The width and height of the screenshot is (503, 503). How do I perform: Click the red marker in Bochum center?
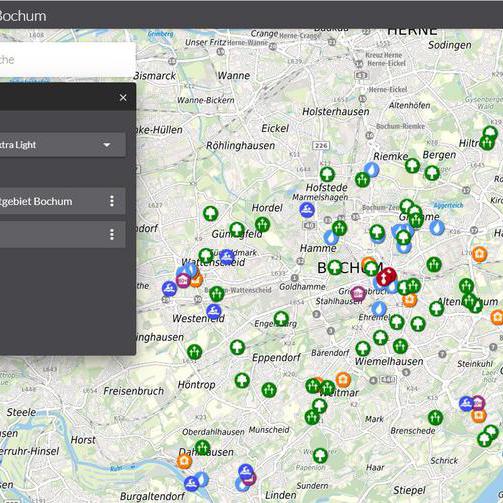pyautogui.click(x=386, y=276)
